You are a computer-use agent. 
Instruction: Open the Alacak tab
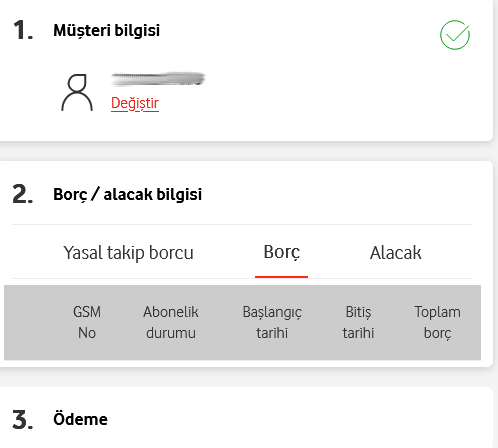[x=395, y=252]
